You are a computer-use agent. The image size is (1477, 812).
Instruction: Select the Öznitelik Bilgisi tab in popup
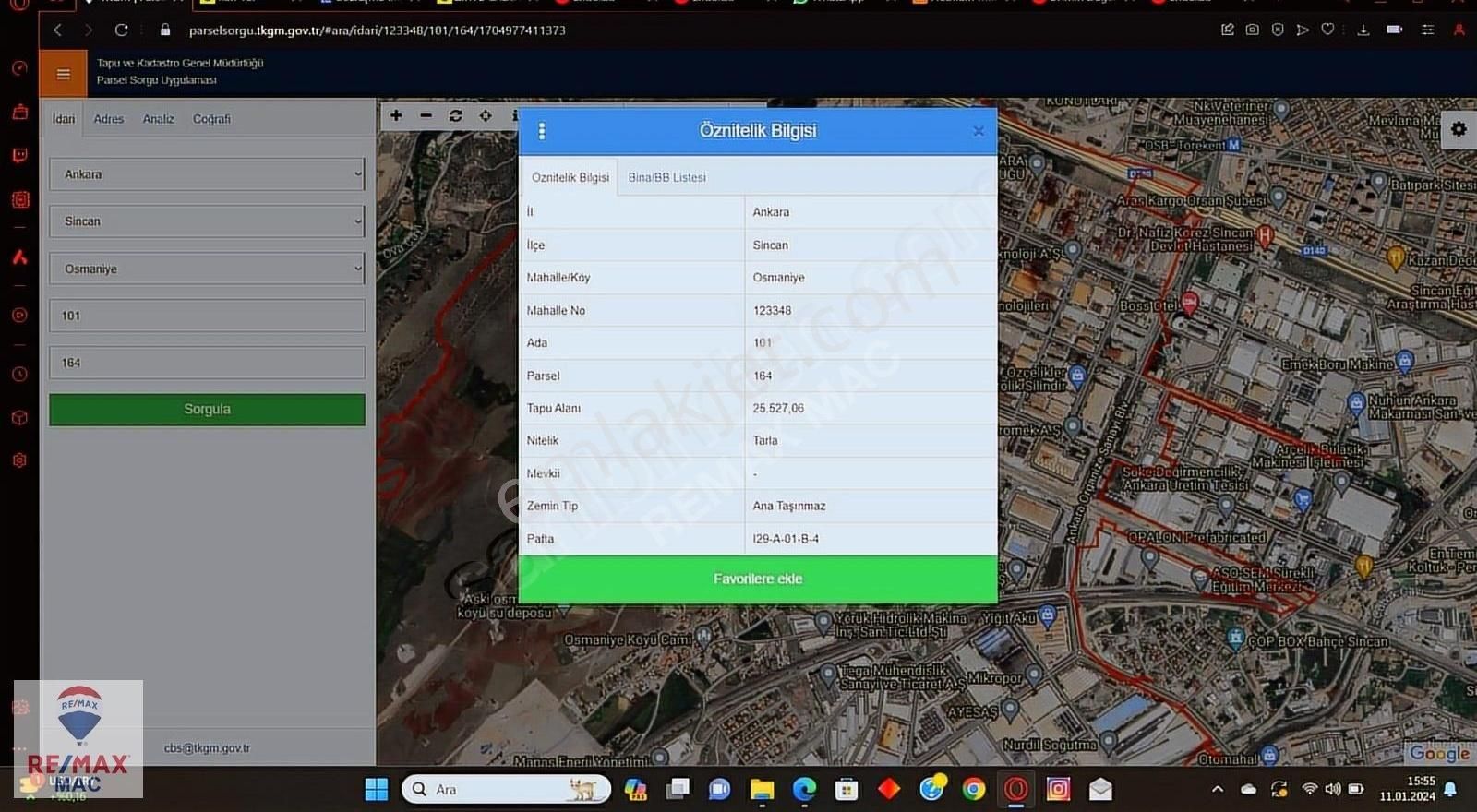click(x=570, y=177)
